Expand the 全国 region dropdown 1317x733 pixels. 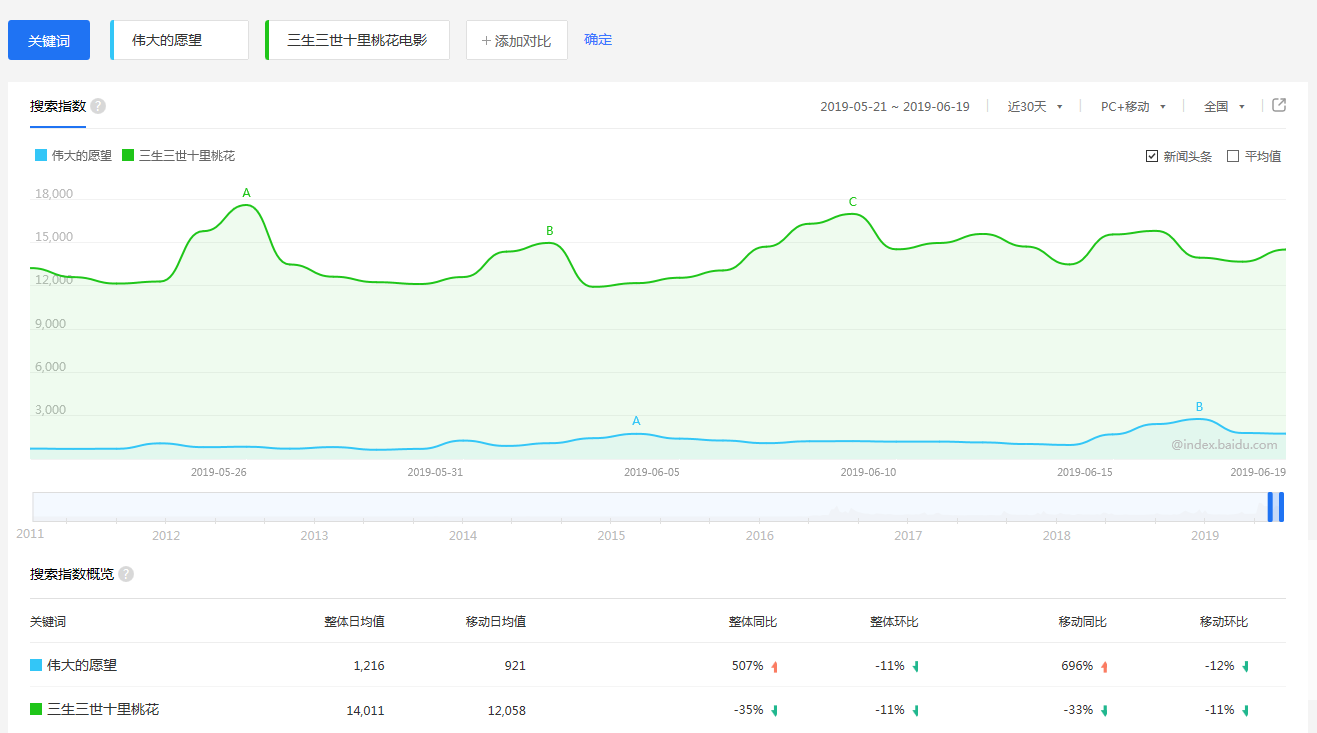(x=1224, y=107)
